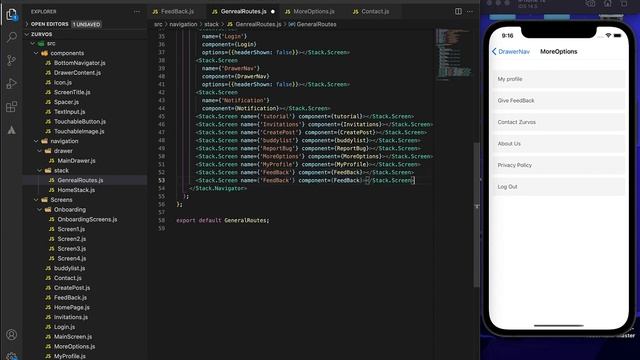The height and width of the screenshot is (360, 640).
Task: Open Run and Debug view
Action: point(11,84)
